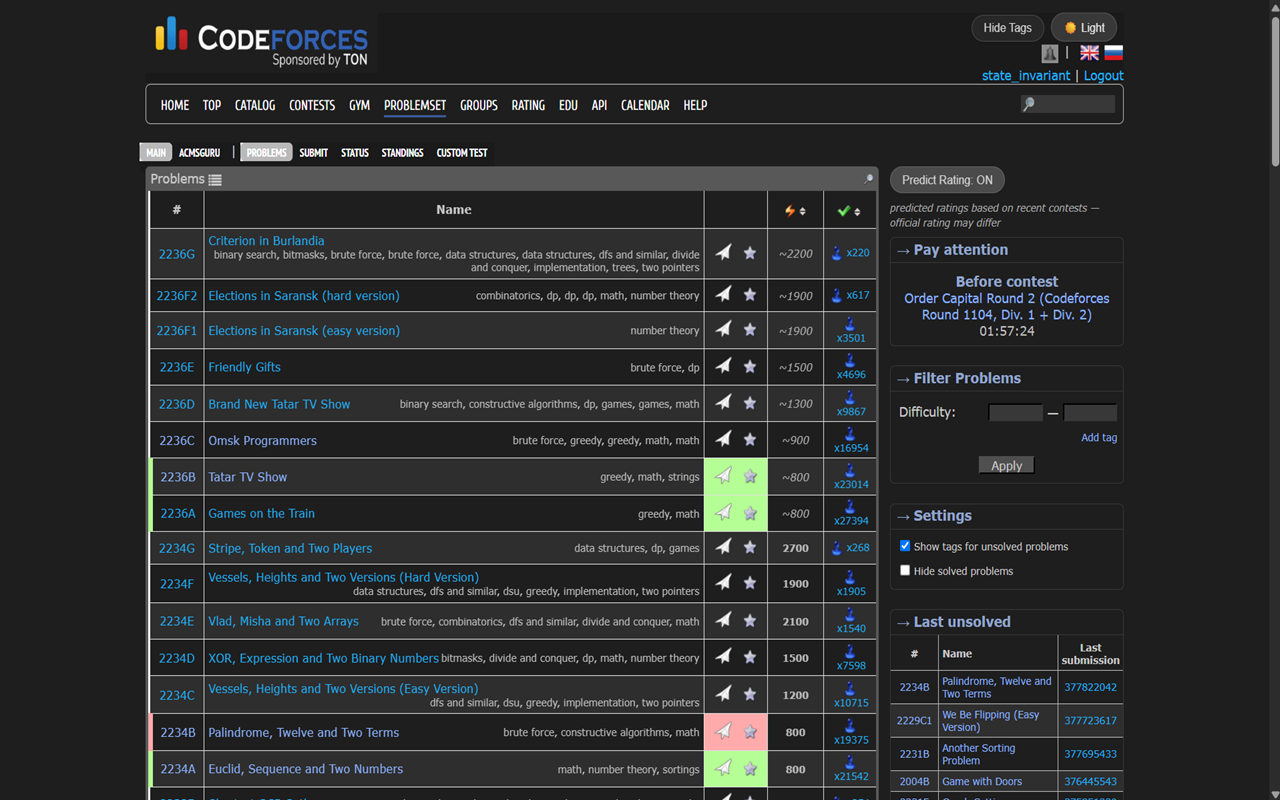The width and height of the screenshot is (1280, 800).
Task: Click the search magnifier in the navigation bar
Action: [1029, 104]
